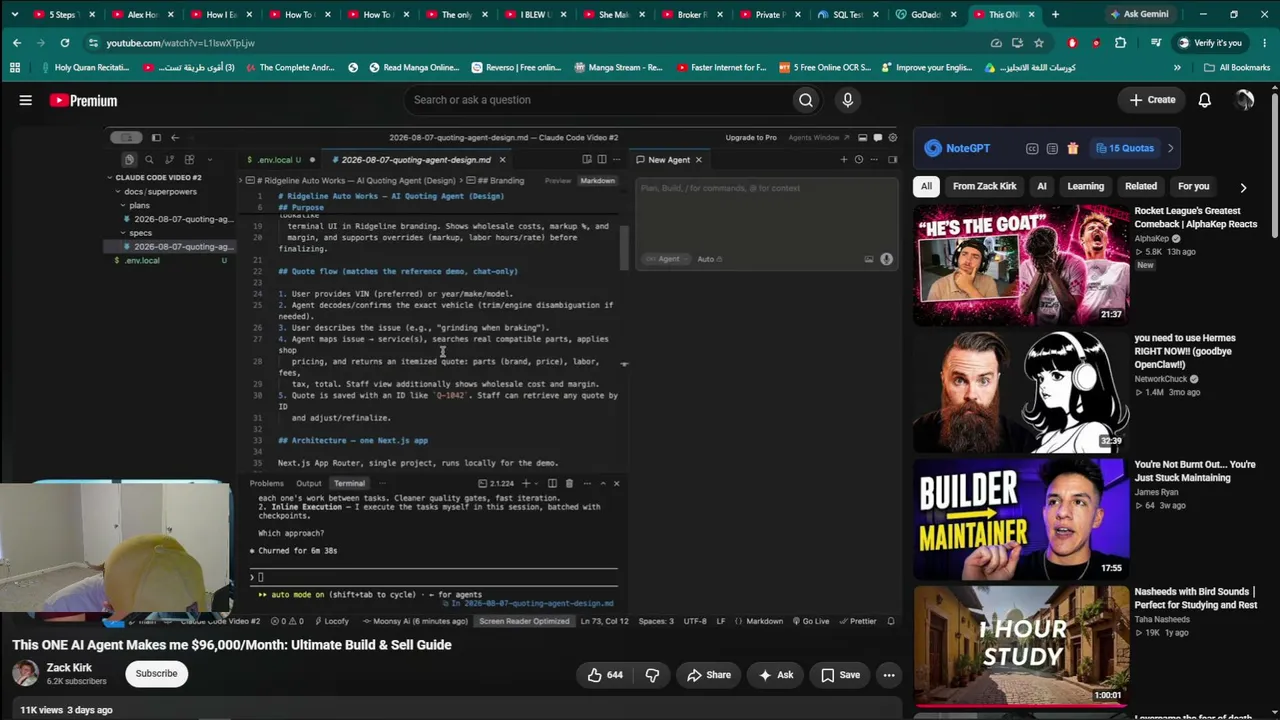
Task: Share this video
Action: click(709, 675)
